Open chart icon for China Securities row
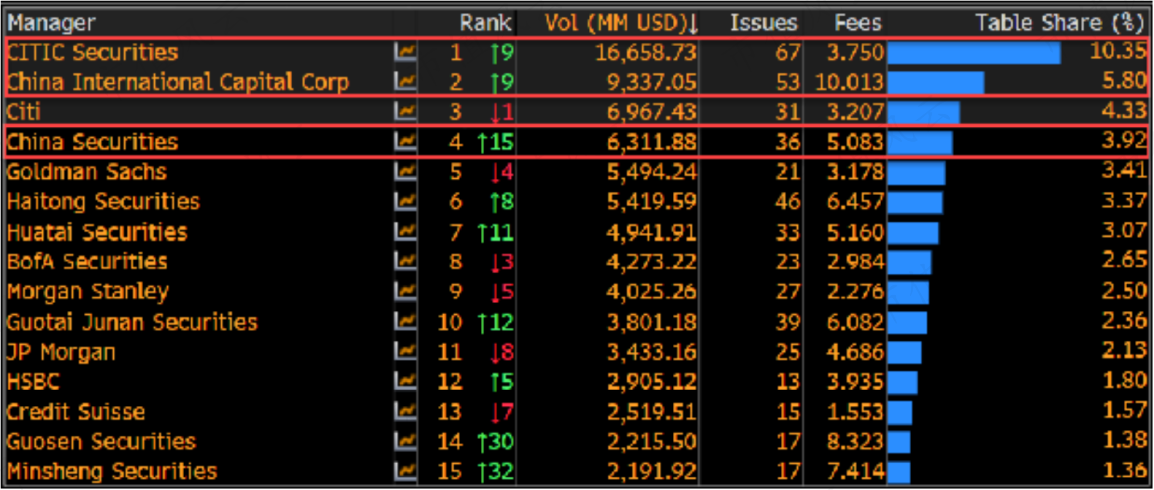The image size is (1154, 490). pyautogui.click(x=405, y=142)
